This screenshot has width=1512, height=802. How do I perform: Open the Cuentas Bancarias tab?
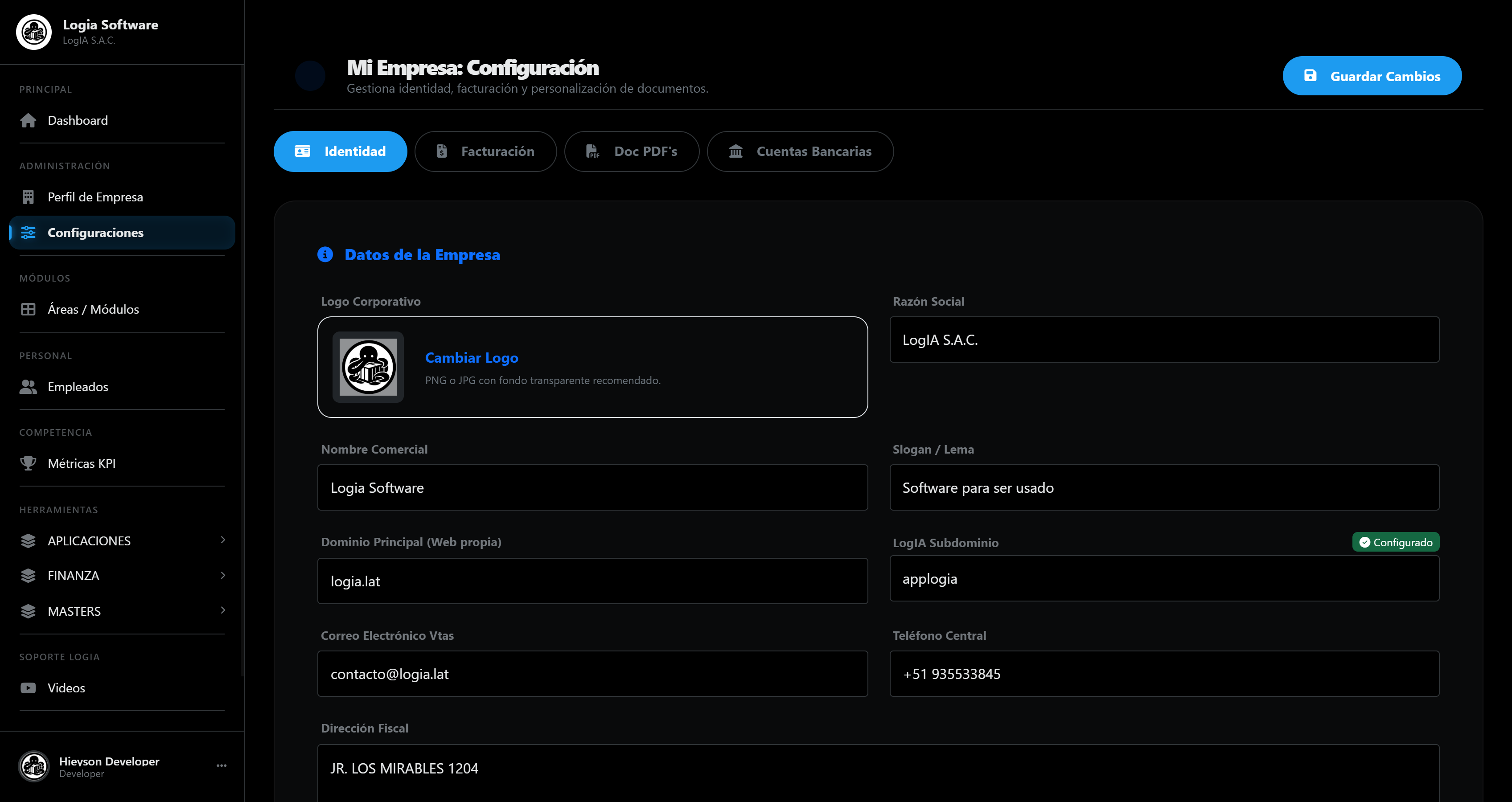(x=800, y=151)
